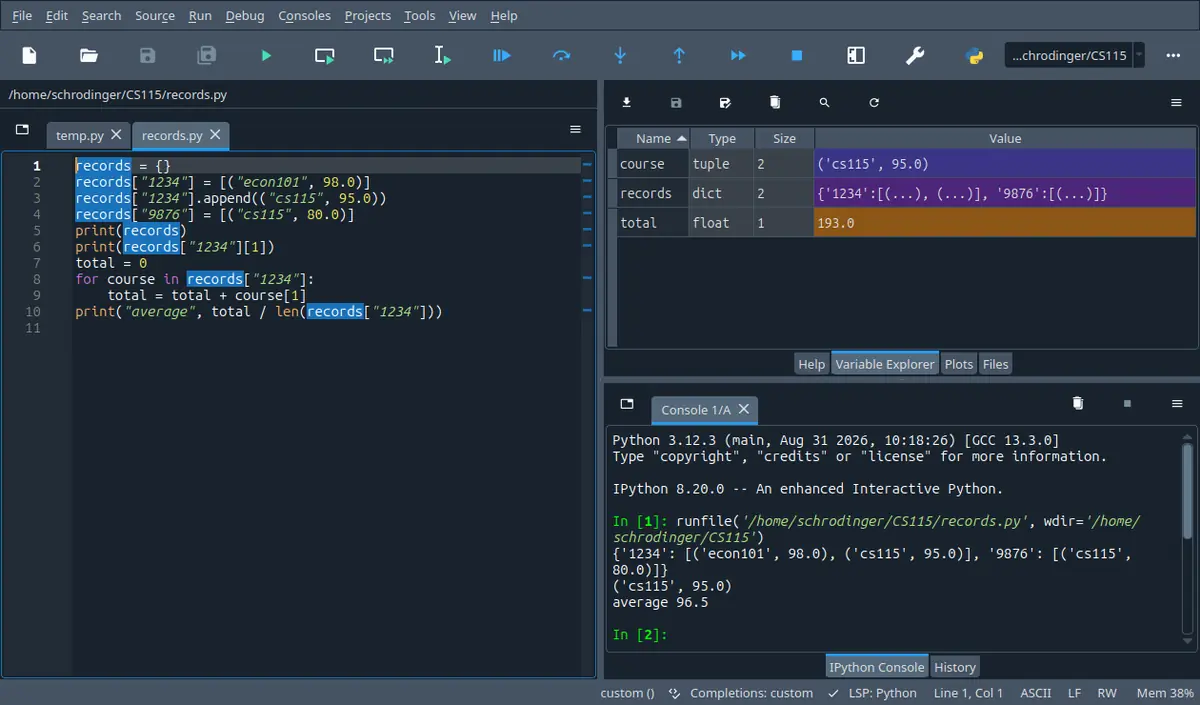Viewport: 1200px width, 705px height.
Task: Select IPython Console tab
Action: click(x=877, y=667)
